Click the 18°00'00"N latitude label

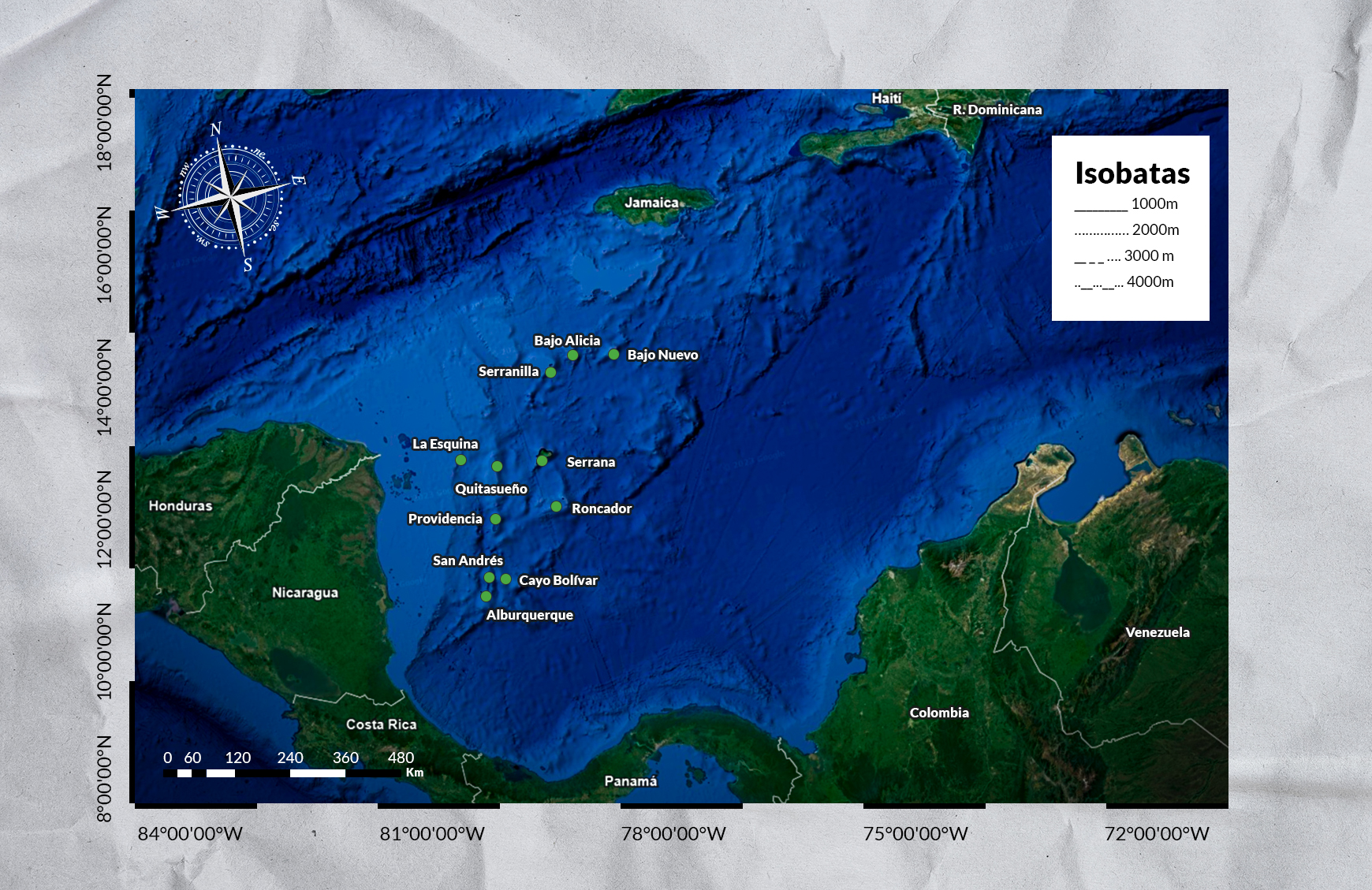[104, 123]
